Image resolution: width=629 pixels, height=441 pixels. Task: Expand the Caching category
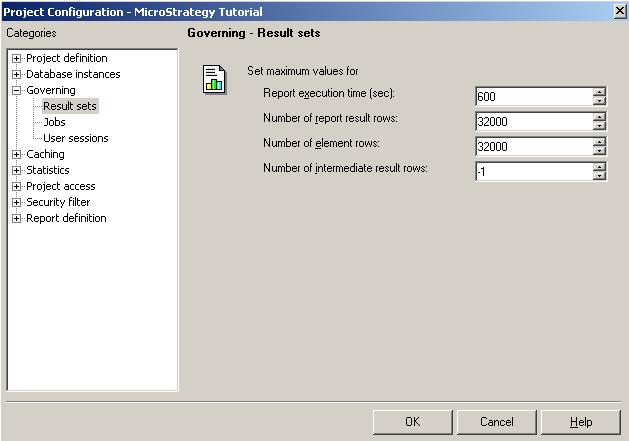point(16,154)
